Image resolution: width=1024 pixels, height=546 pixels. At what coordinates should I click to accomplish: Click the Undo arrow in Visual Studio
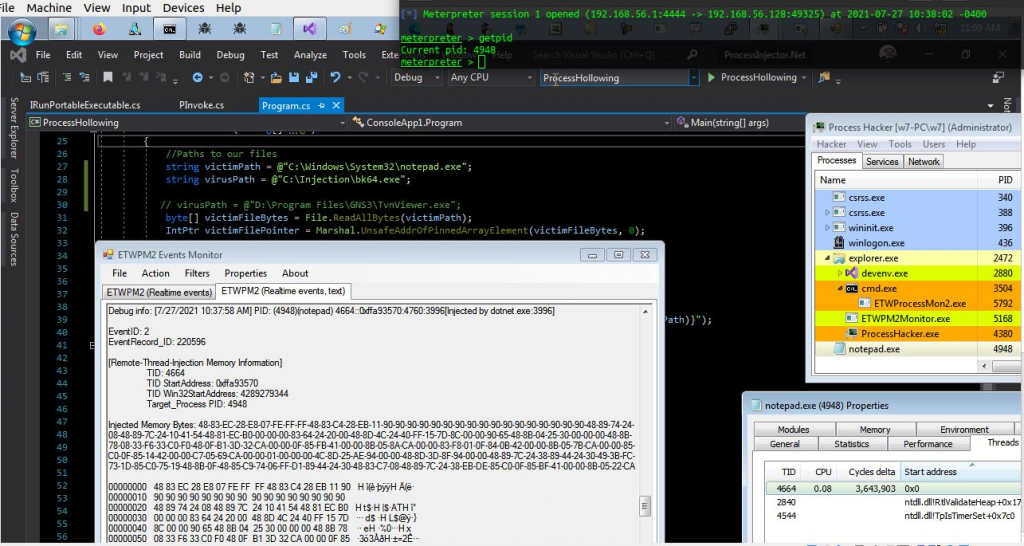[x=337, y=77]
